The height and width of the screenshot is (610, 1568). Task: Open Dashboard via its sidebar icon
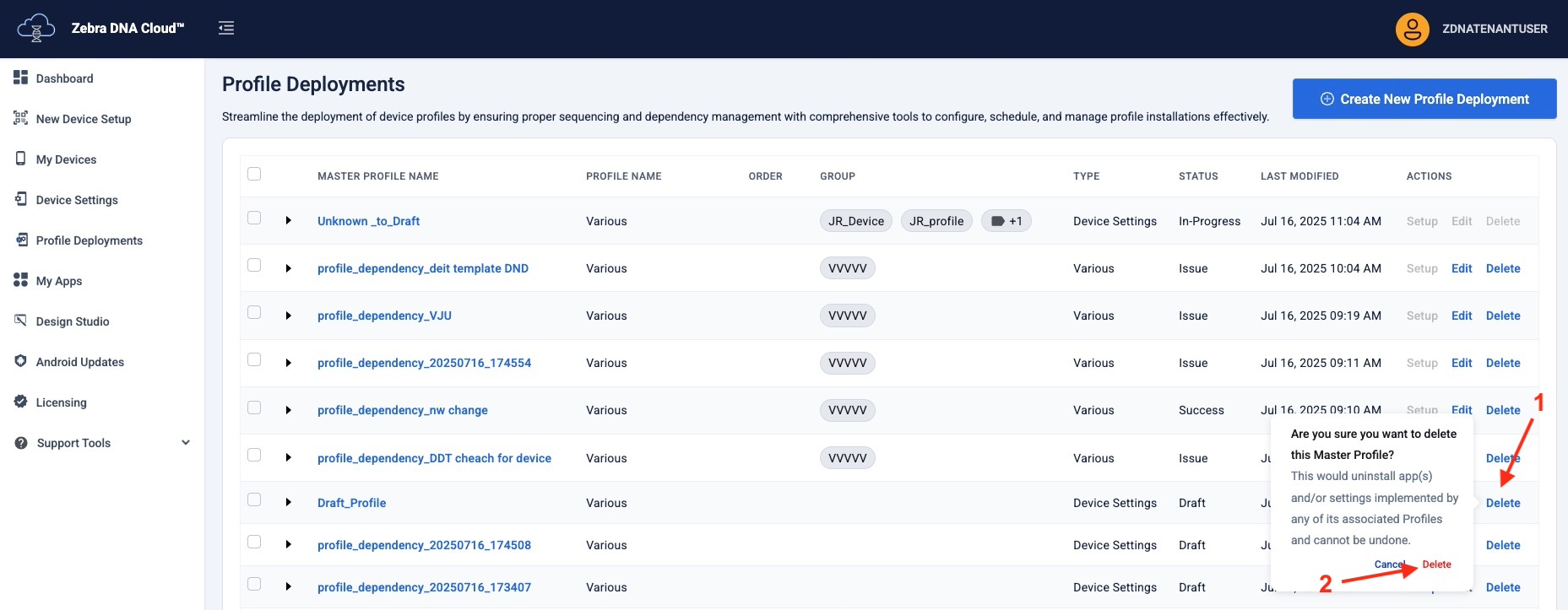click(x=21, y=78)
